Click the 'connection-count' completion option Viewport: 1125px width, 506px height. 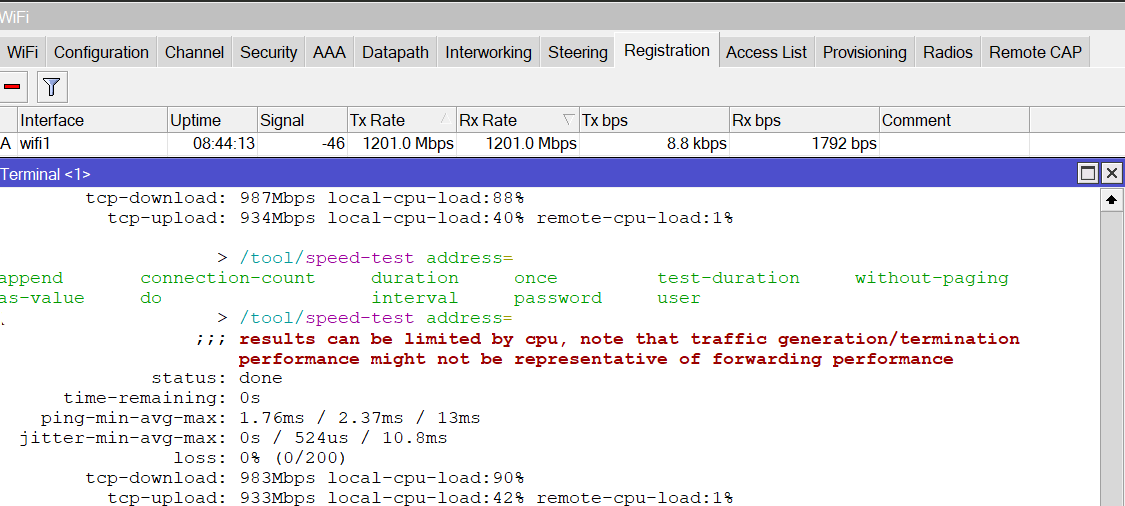pyautogui.click(x=227, y=278)
